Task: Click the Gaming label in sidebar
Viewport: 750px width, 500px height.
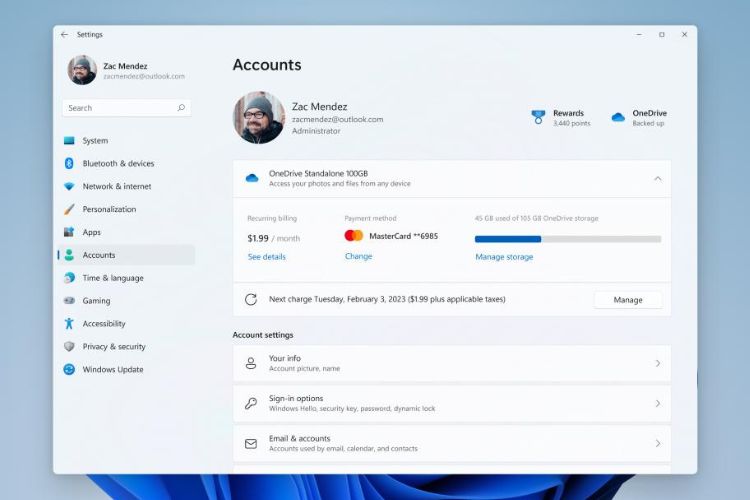Action: click(96, 300)
